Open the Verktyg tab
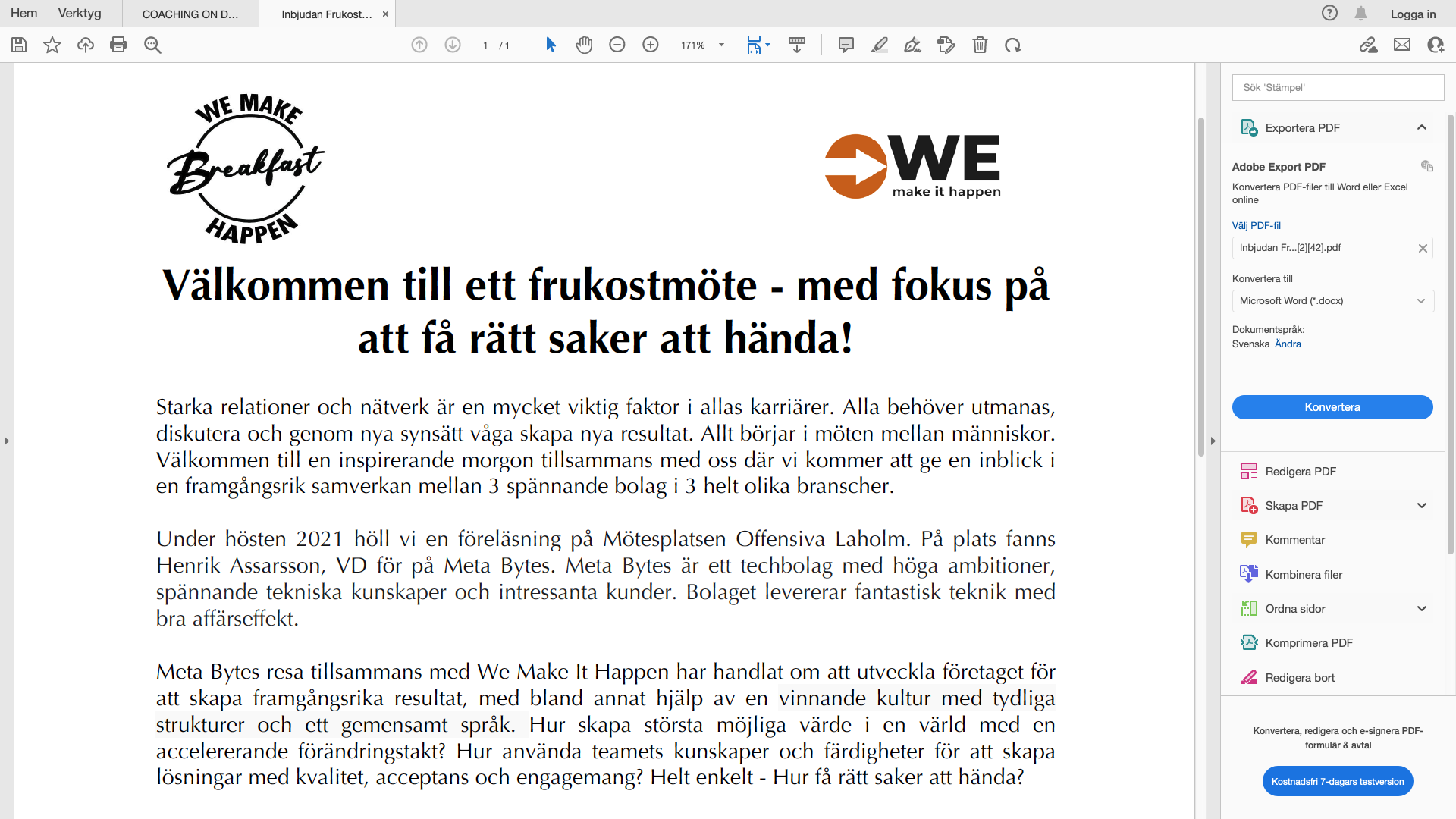The height and width of the screenshot is (819, 1456). [x=80, y=14]
